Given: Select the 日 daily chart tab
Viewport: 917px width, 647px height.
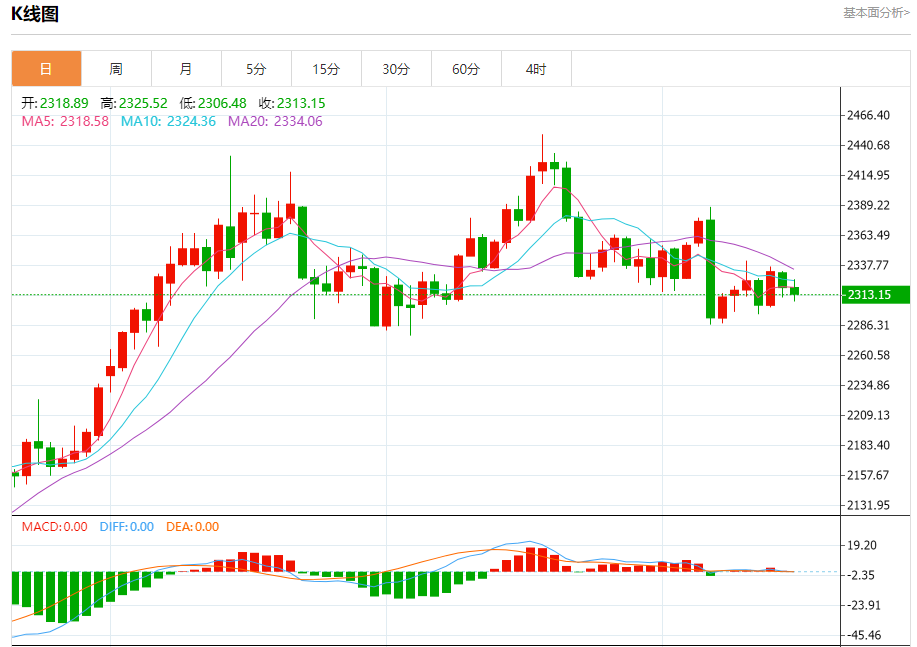Looking at the screenshot, I should point(46,69).
